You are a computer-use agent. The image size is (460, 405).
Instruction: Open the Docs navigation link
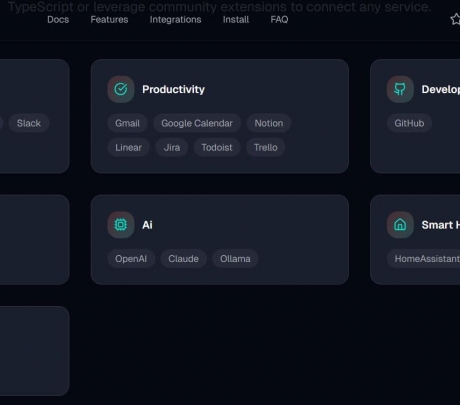click(x=58, y=20)
